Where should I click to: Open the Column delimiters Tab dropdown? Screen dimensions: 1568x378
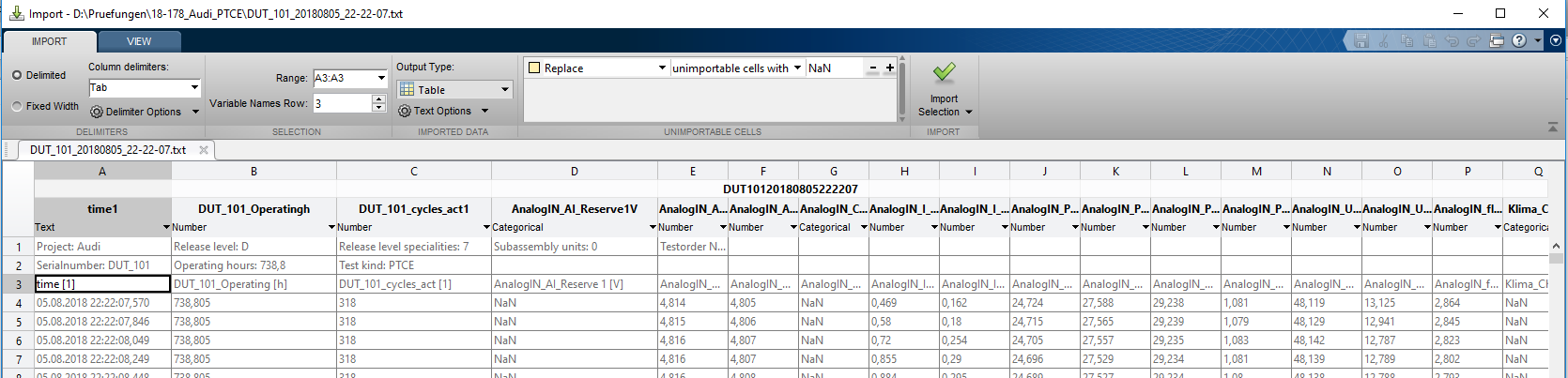click(x=194, y=88)
